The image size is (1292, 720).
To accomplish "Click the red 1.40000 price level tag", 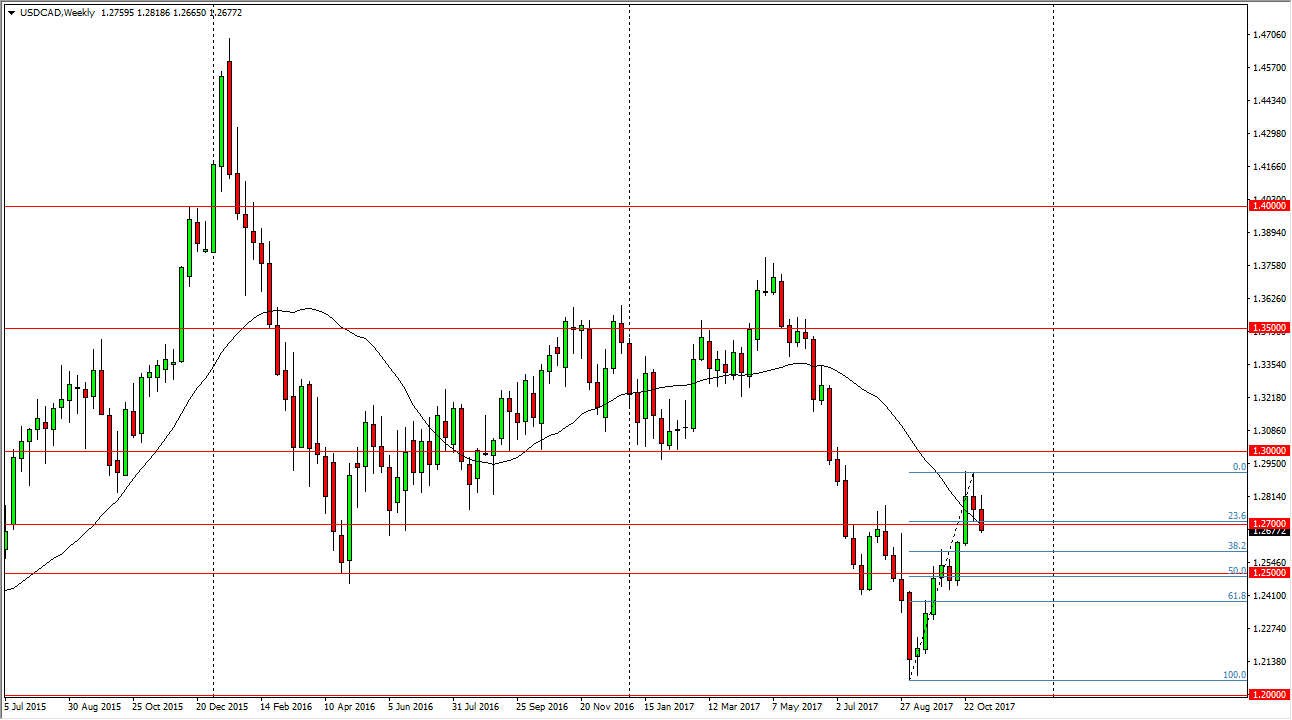I will click(1268, 206).
